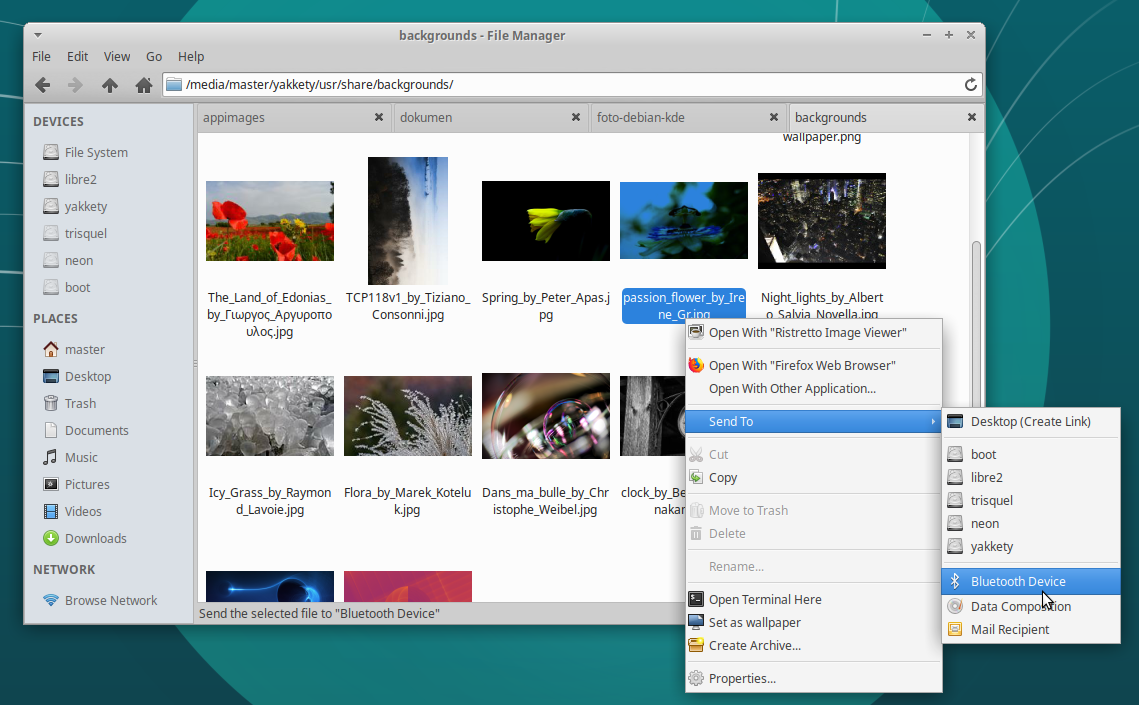Open Icy_Grass_by_Raymond_Lavoie.jpg thumbnail
The width and height of the screenshot is (1139, 705).
tap(269, 416)
